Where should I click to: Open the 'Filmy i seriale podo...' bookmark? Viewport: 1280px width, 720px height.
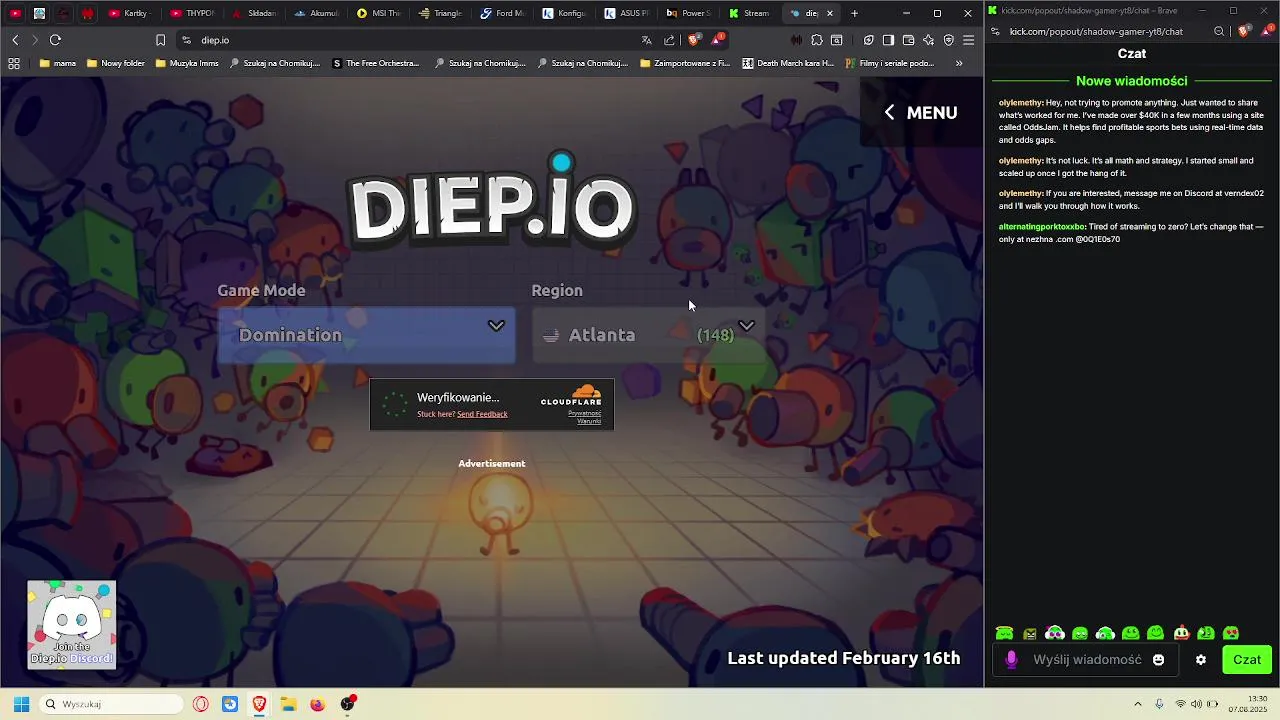(x=890, y=63)
